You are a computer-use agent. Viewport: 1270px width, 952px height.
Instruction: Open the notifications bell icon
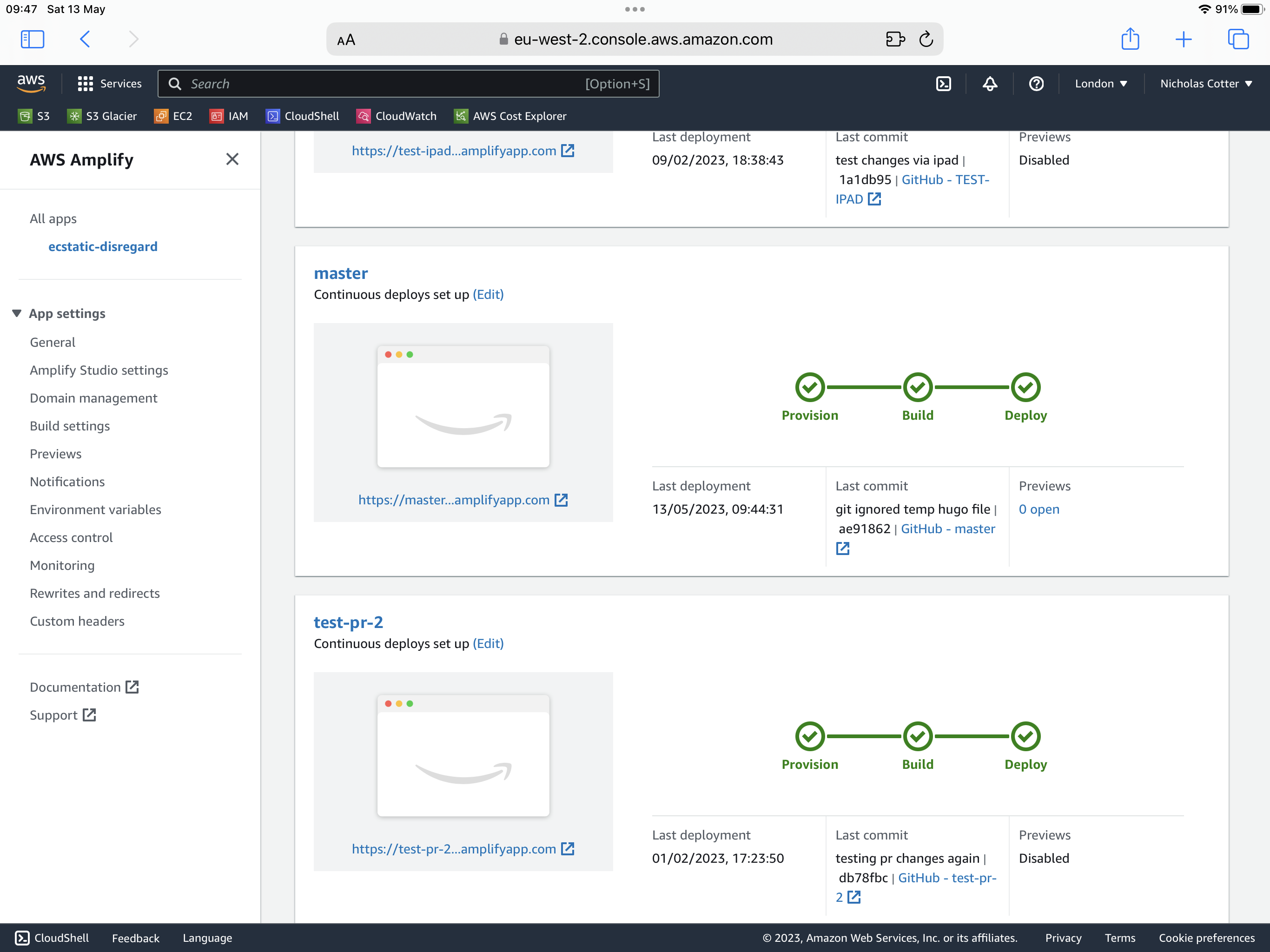tap(989, 83)
